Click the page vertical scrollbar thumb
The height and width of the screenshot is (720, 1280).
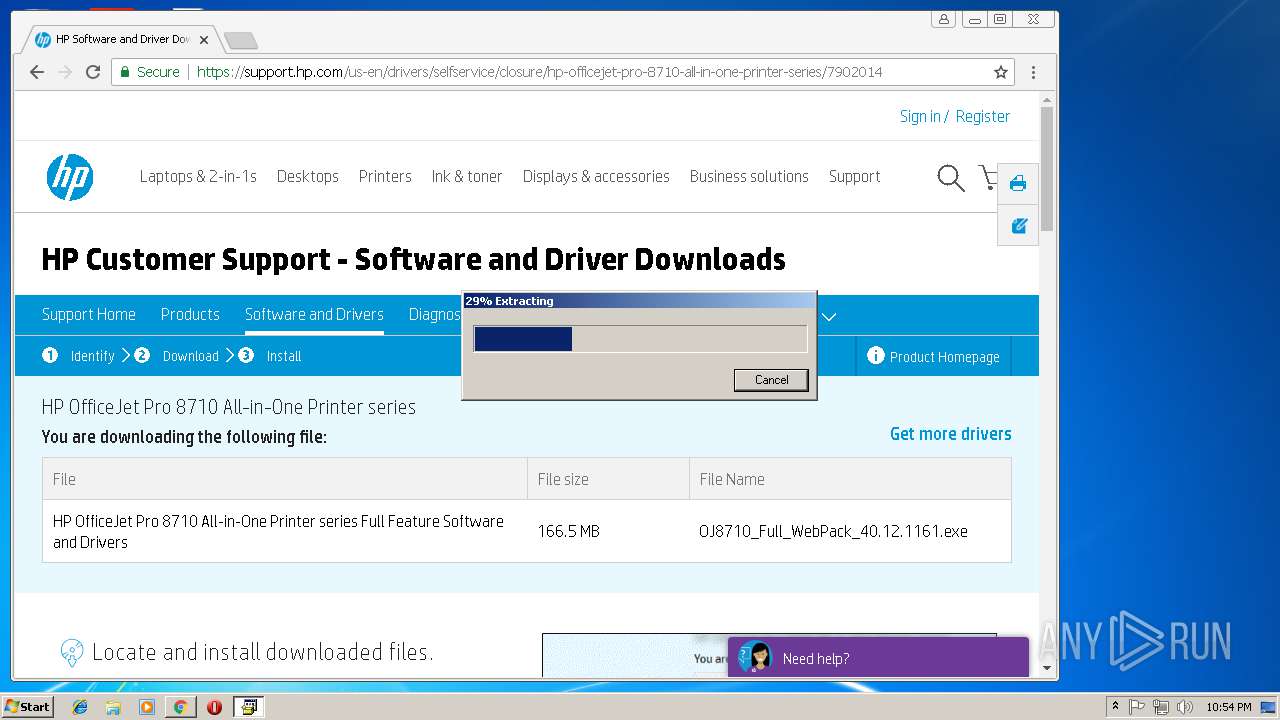tap(1047, 168)
